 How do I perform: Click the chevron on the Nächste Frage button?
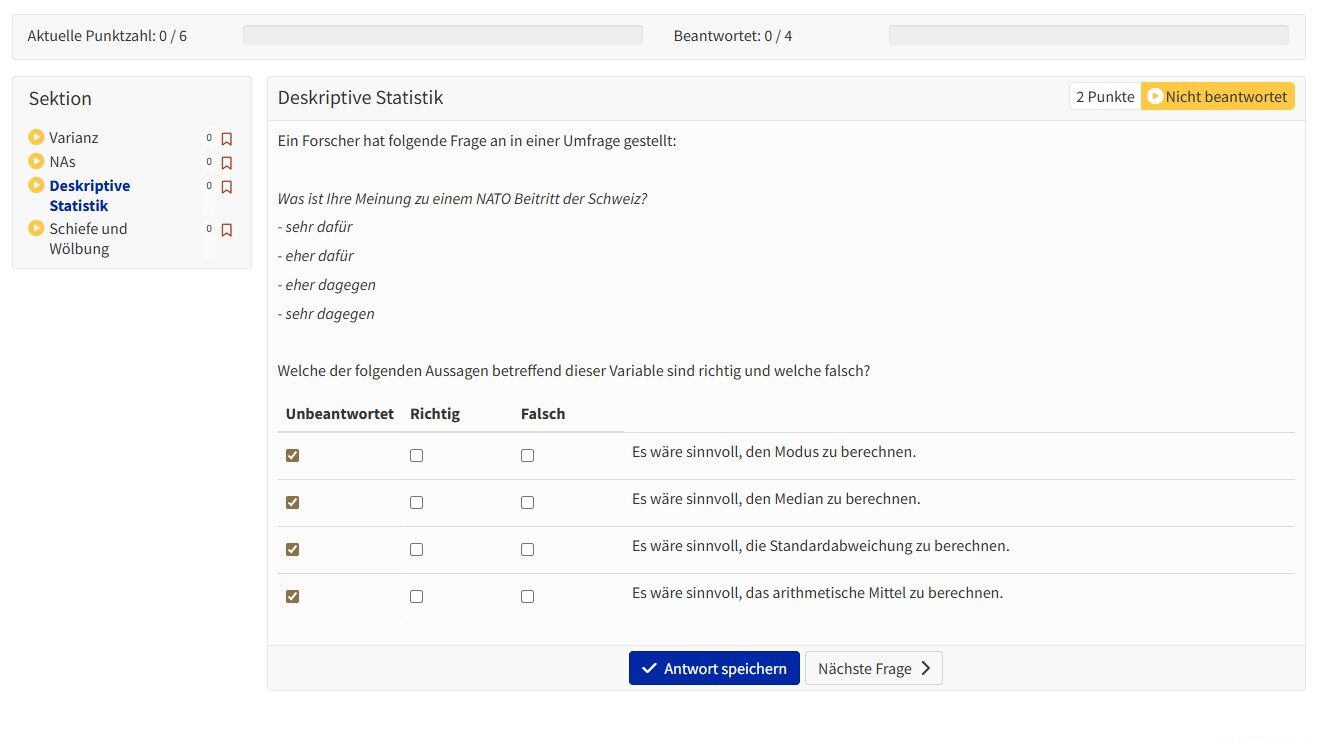[x=925, y=668]
